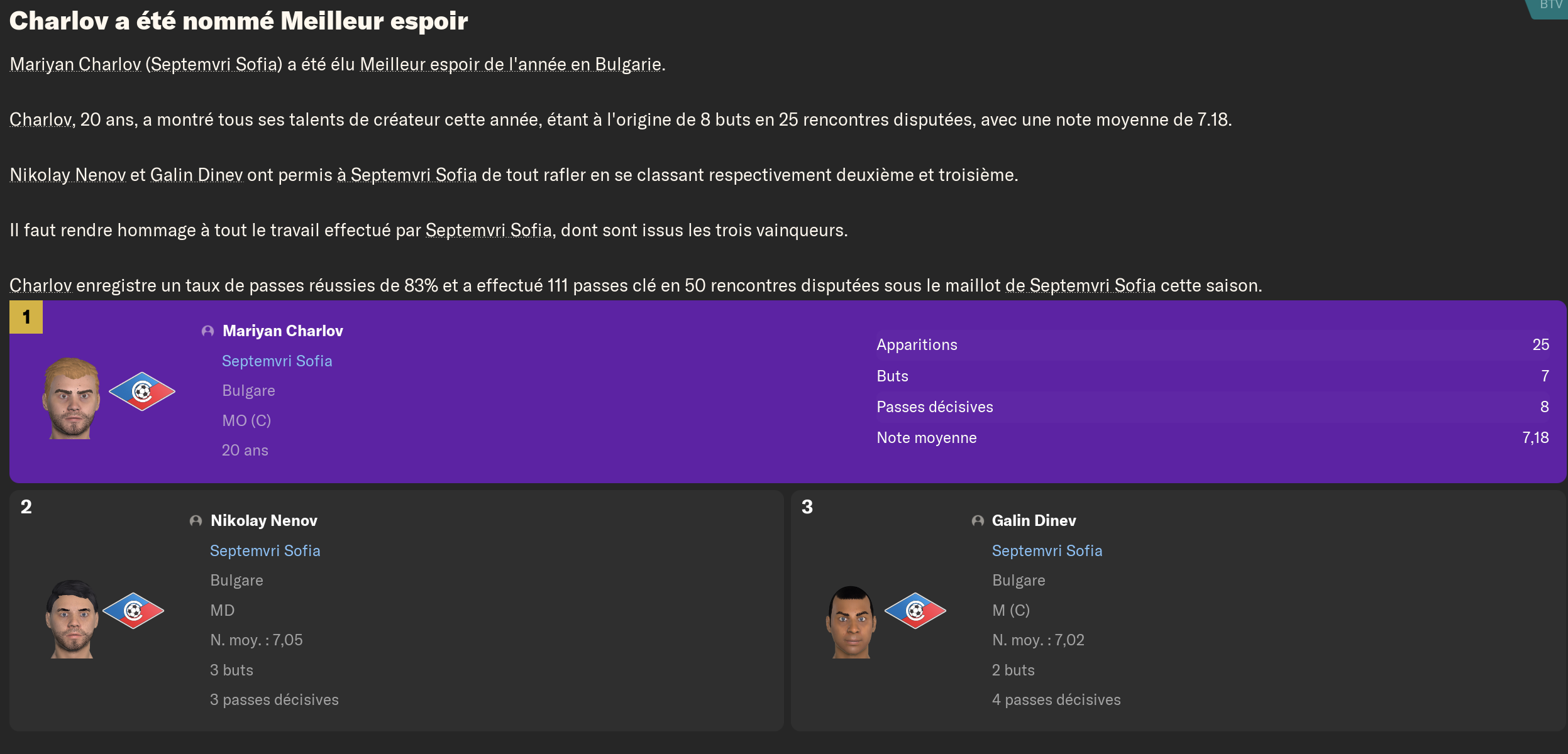1568x754 pixels.
Task: Open Galin Dinev's face portrait
Action: click(851, 622)
